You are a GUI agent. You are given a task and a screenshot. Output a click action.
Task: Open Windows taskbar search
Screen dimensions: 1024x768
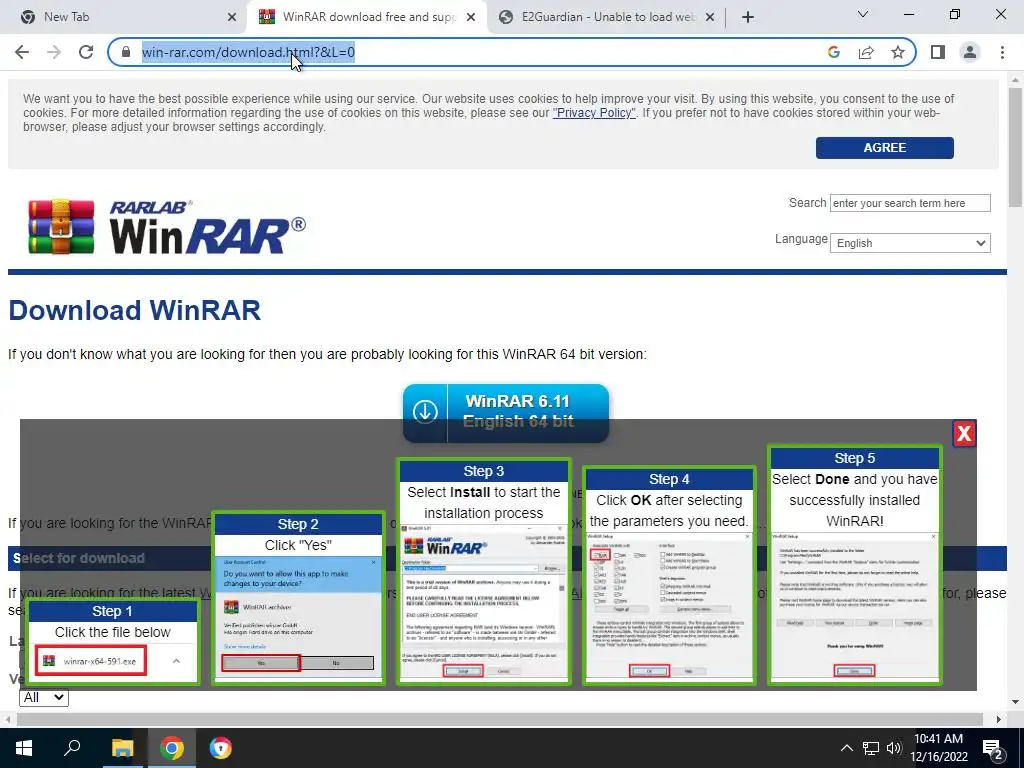[72, 748]
